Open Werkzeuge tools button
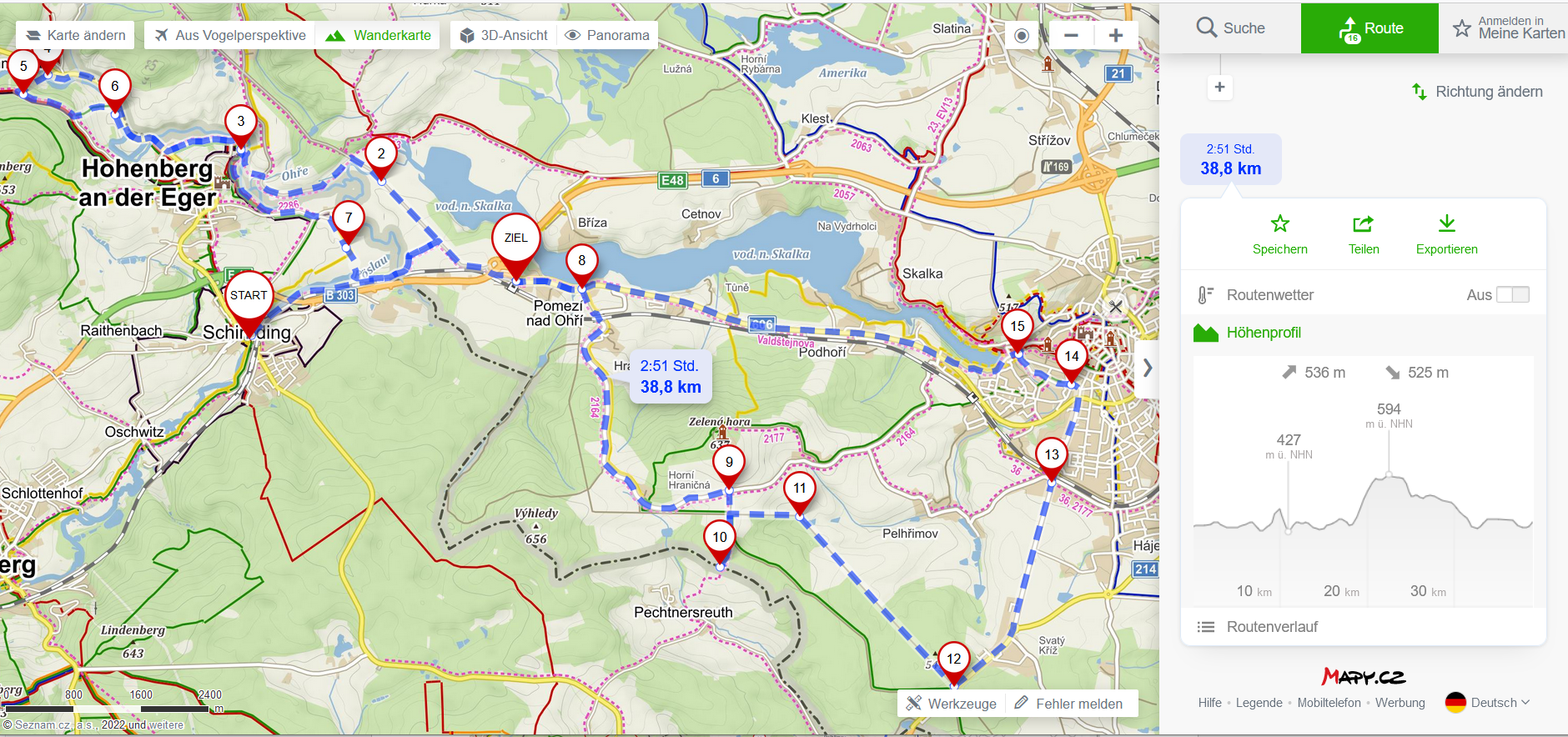 pos(951,704)
